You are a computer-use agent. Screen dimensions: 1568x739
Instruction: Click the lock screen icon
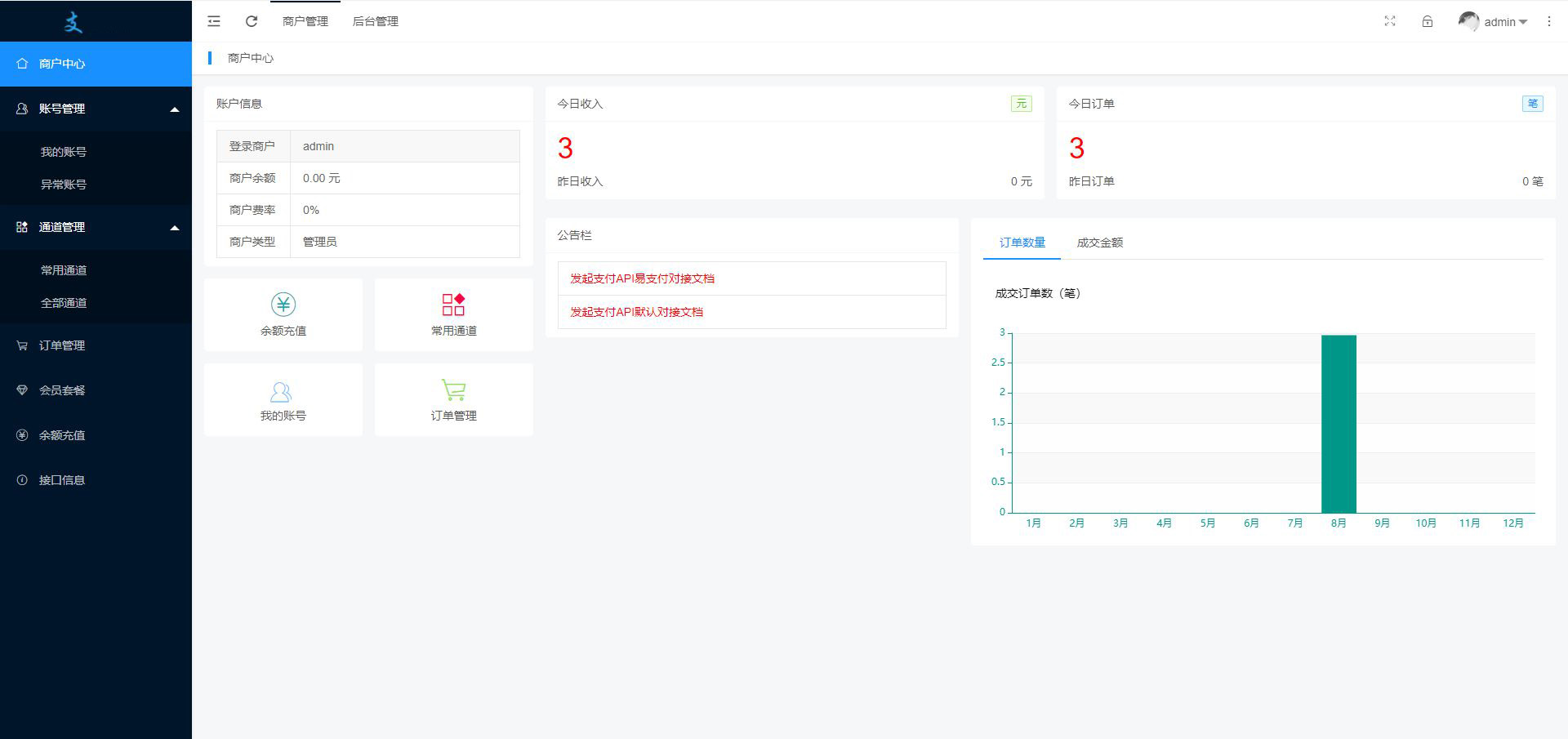click(x=1428, y=21)
